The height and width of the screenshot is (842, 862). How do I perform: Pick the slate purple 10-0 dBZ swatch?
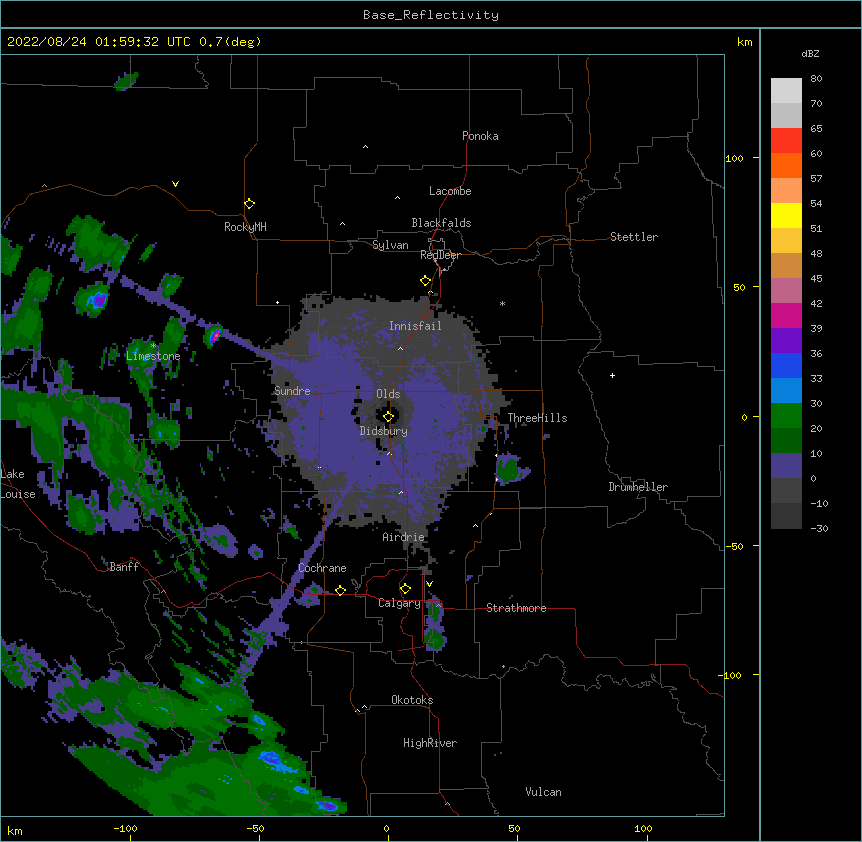786,466
